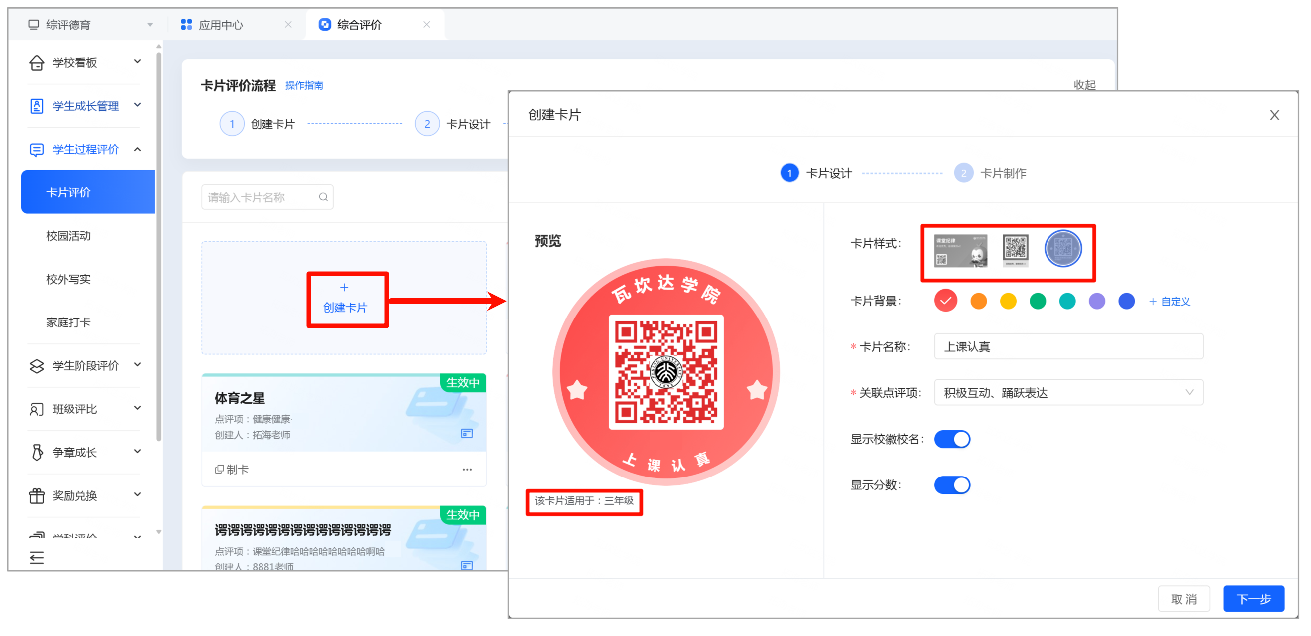Choose the square QR card style thumbnail

click(1016, 250)
